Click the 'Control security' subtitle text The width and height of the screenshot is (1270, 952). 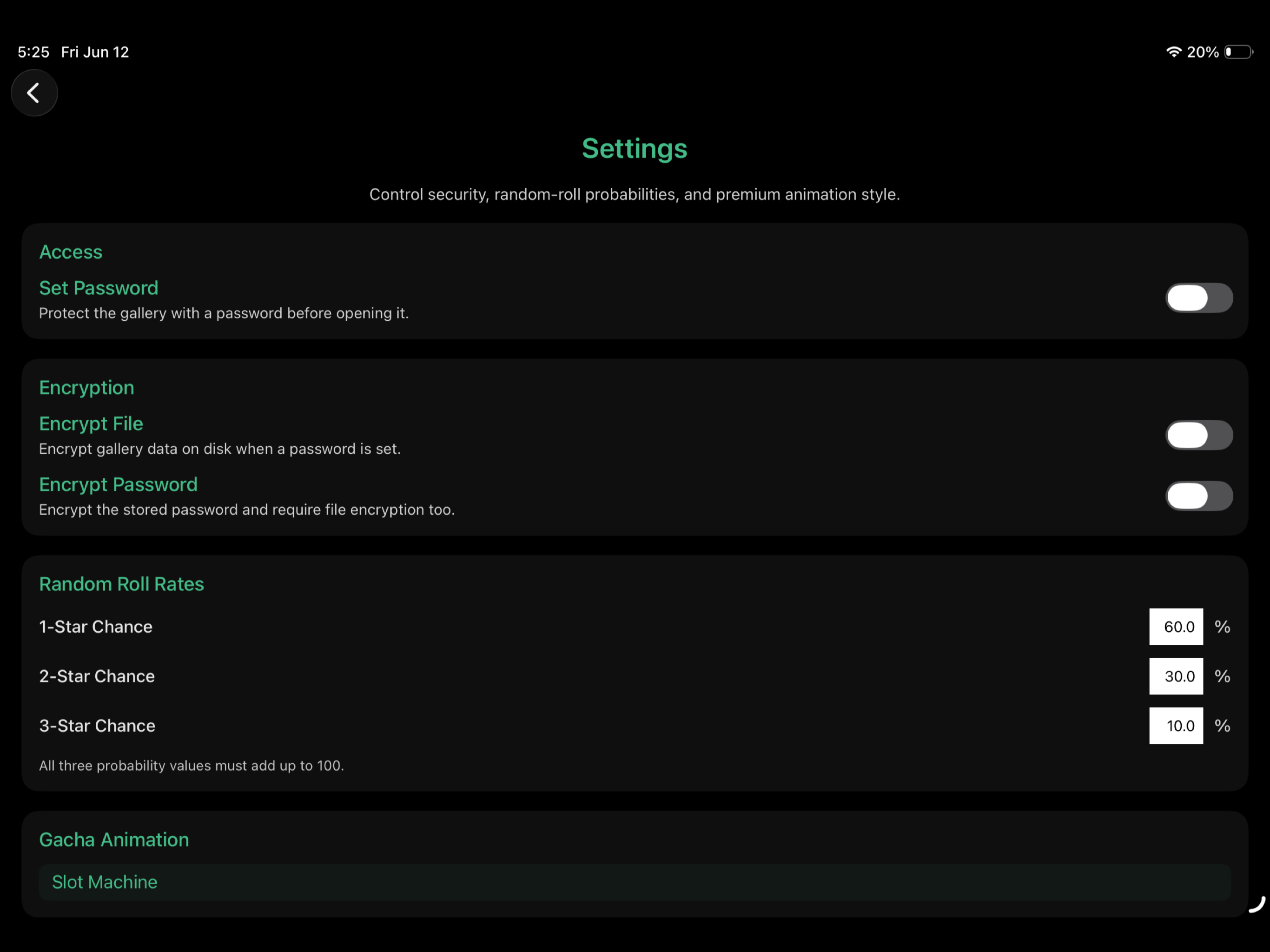(x=635, y=195)
